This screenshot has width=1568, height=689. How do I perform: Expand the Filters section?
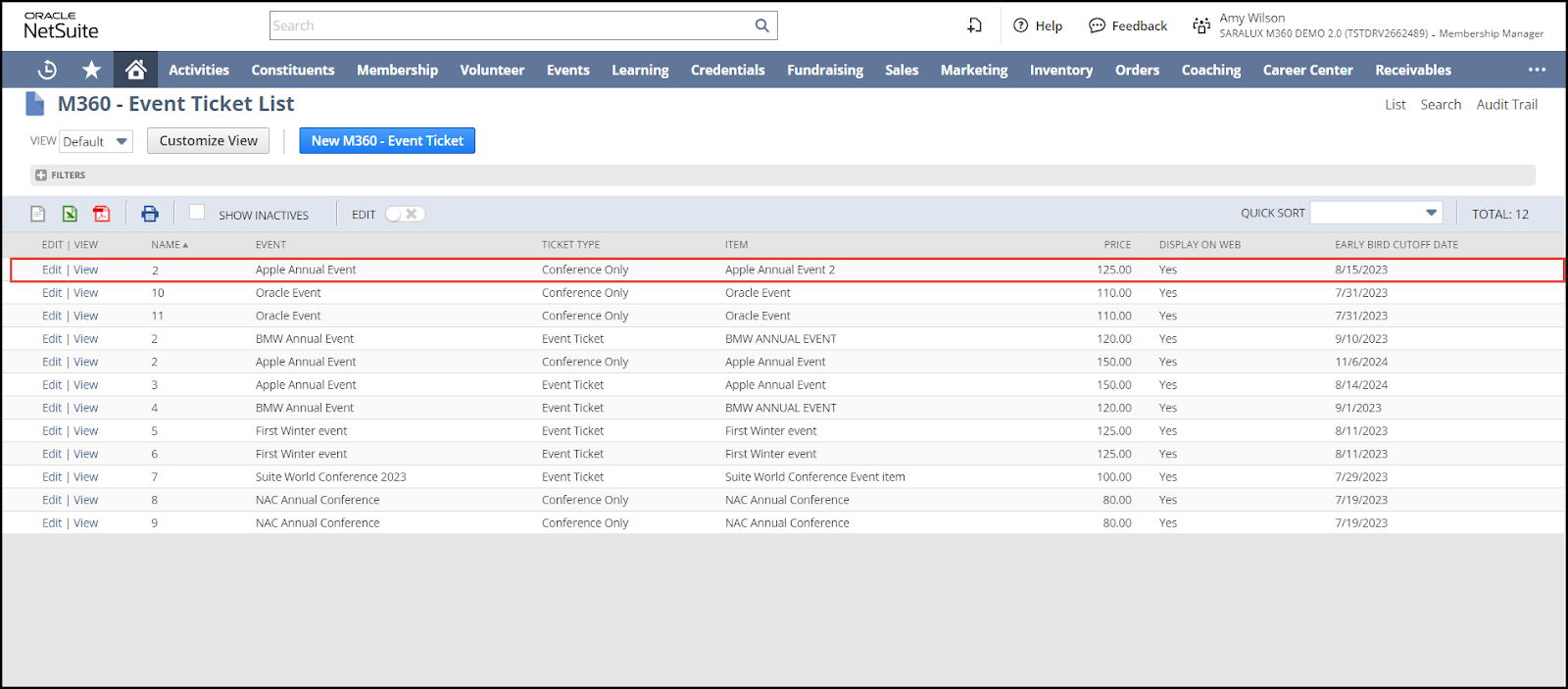pyautogui.click(x=41, y=175)
